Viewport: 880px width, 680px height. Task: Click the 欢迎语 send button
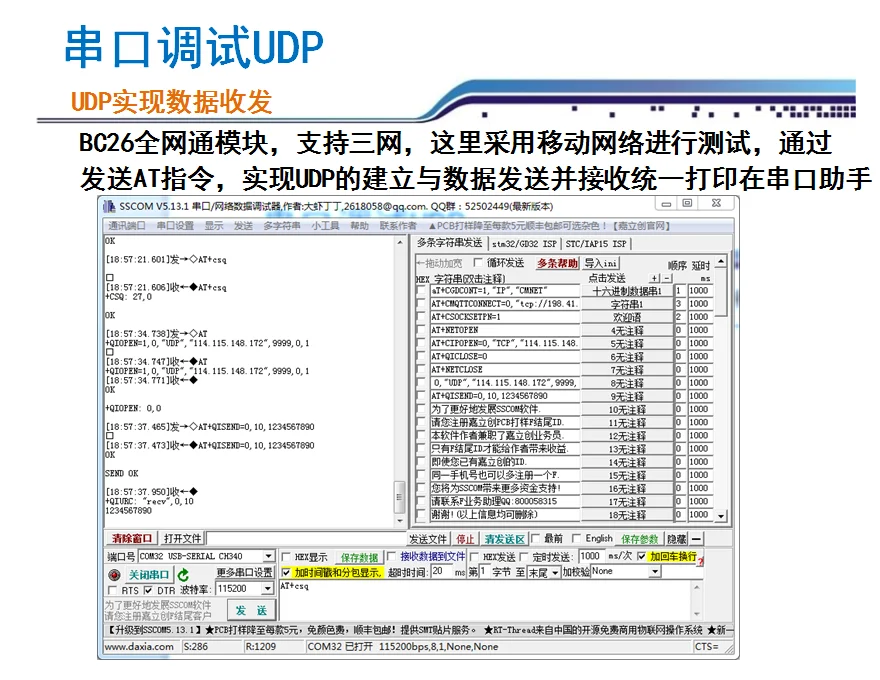pos(627,317)
